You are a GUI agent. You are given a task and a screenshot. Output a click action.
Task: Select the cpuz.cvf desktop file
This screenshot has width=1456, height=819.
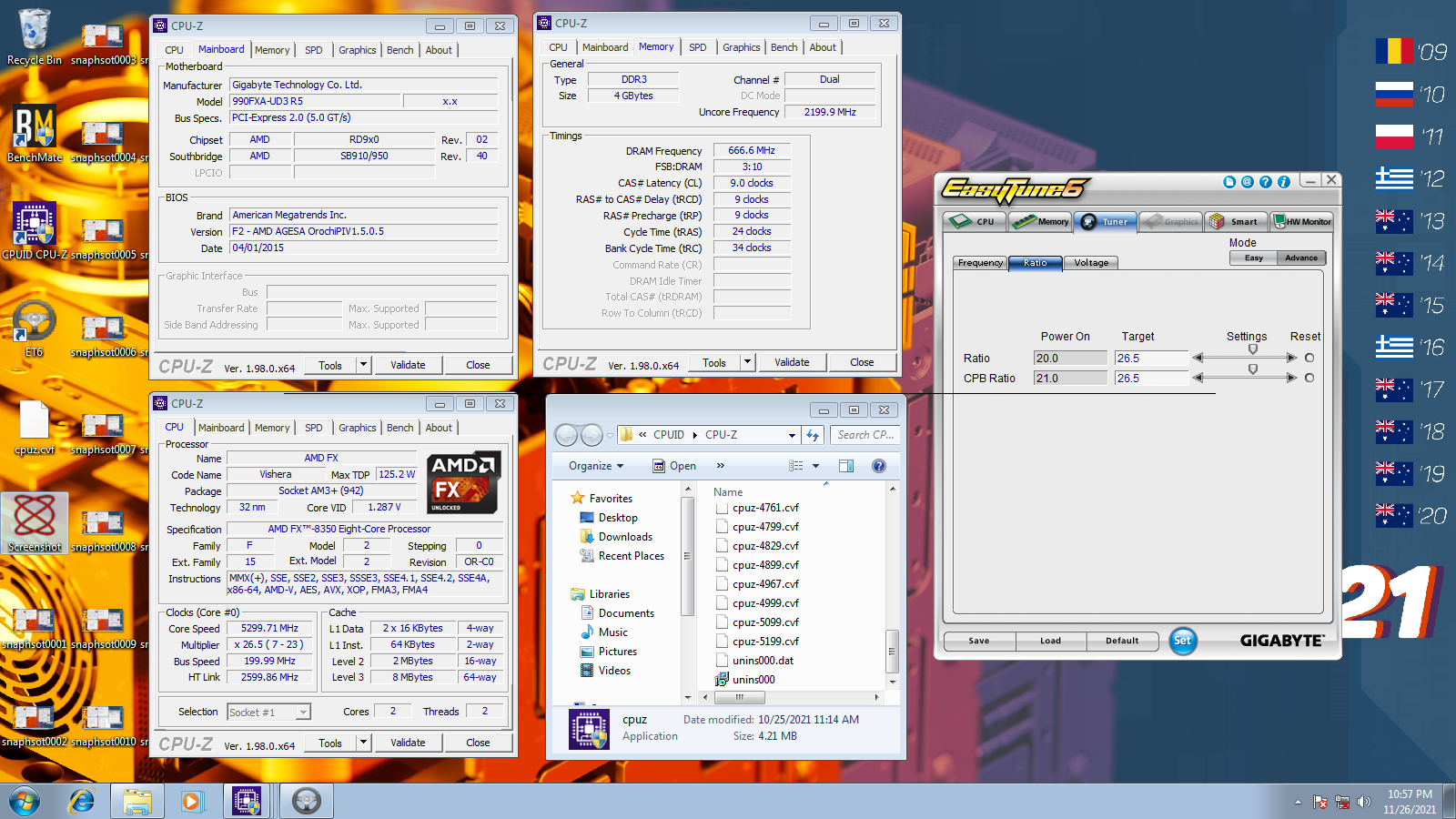(35, 426)
